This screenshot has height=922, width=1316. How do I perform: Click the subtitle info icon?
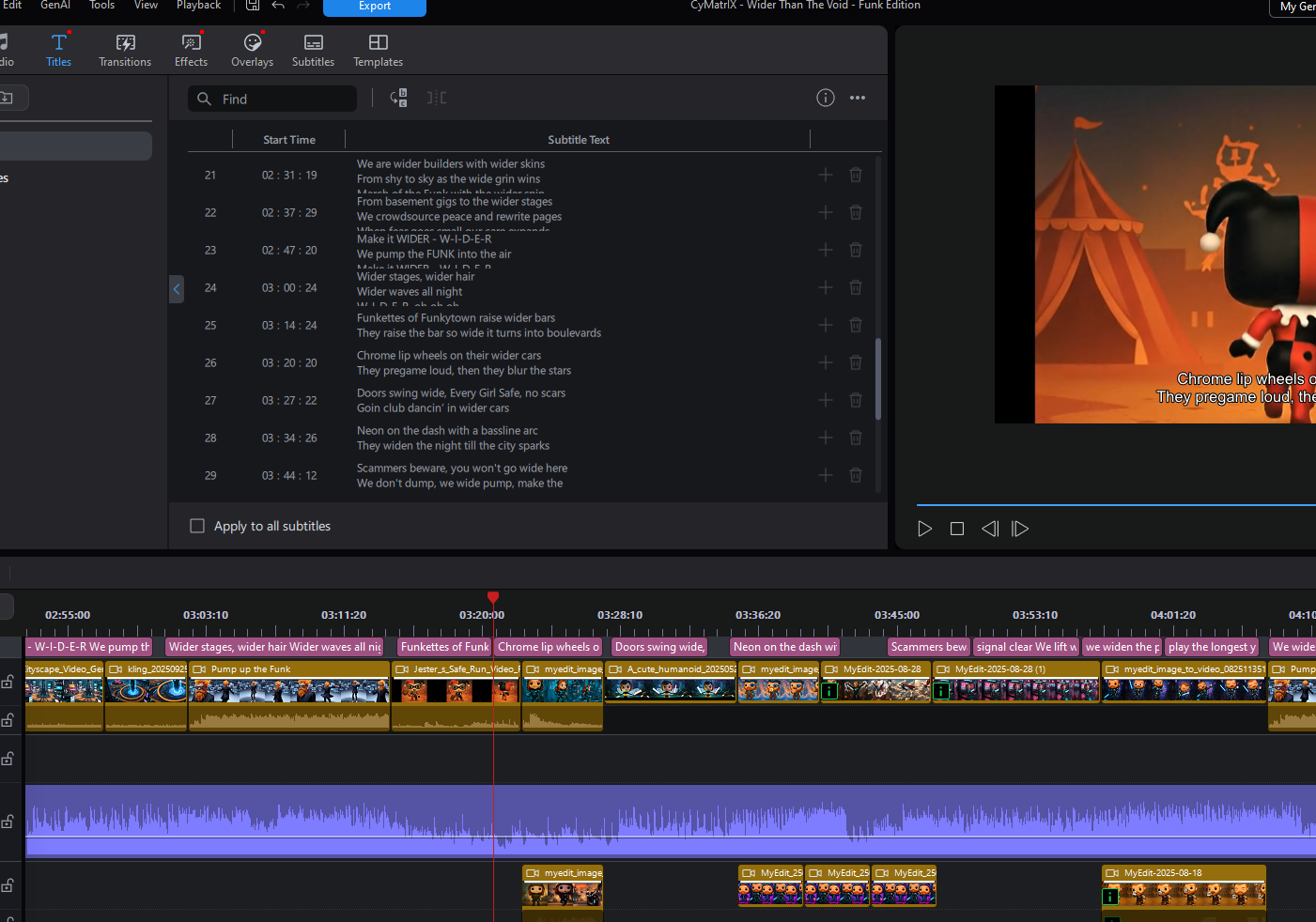tap(825, 98)
